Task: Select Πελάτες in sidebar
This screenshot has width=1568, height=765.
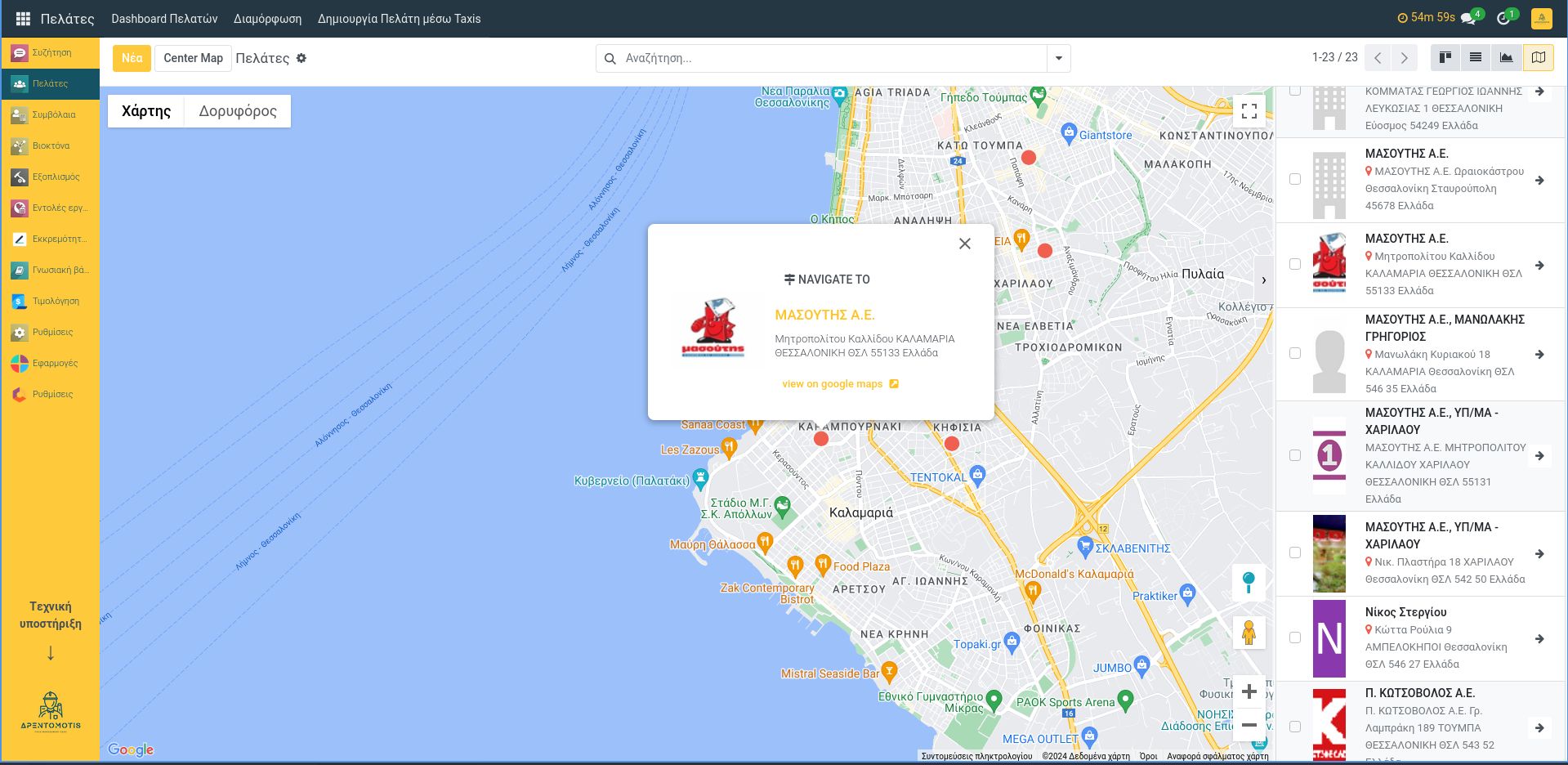Action: [51, 83]
